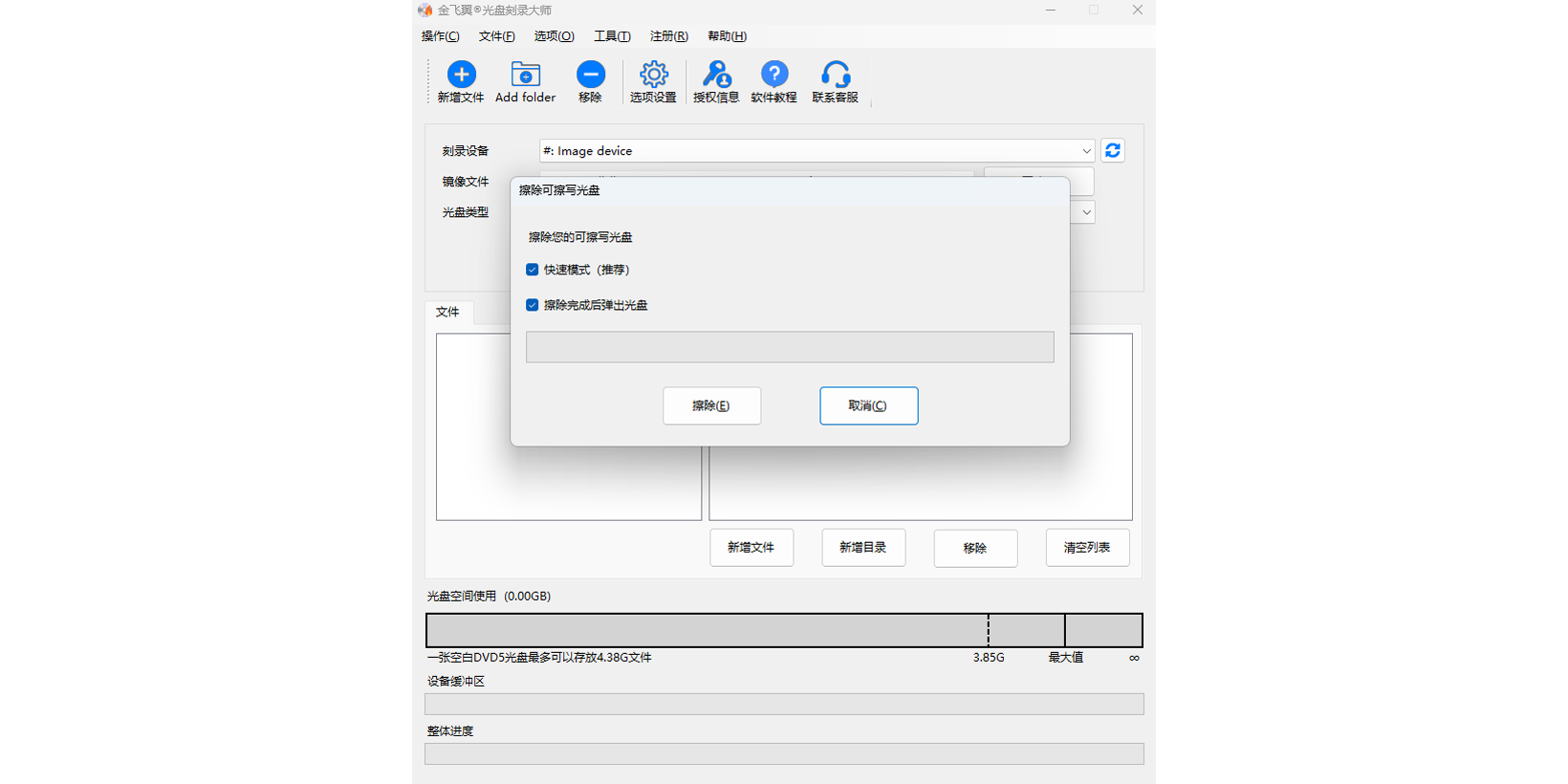
Task: Select the 文件 tab
Action: (447, 313)
